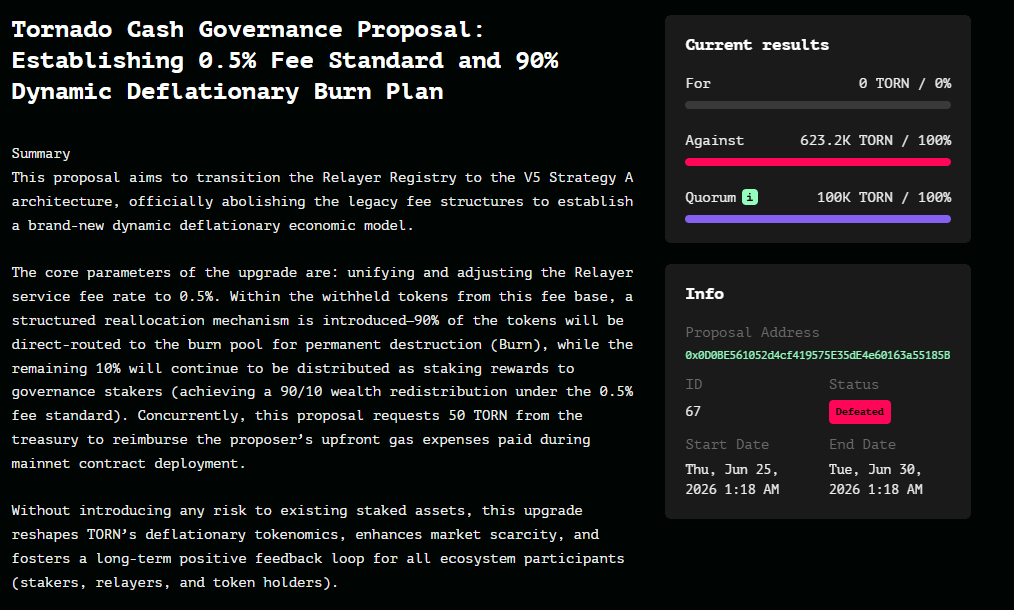The height and width of the screenshot is (610, 1014).
Task: Click the 'Summary' heading text
Action: click(x=41, y=153)
